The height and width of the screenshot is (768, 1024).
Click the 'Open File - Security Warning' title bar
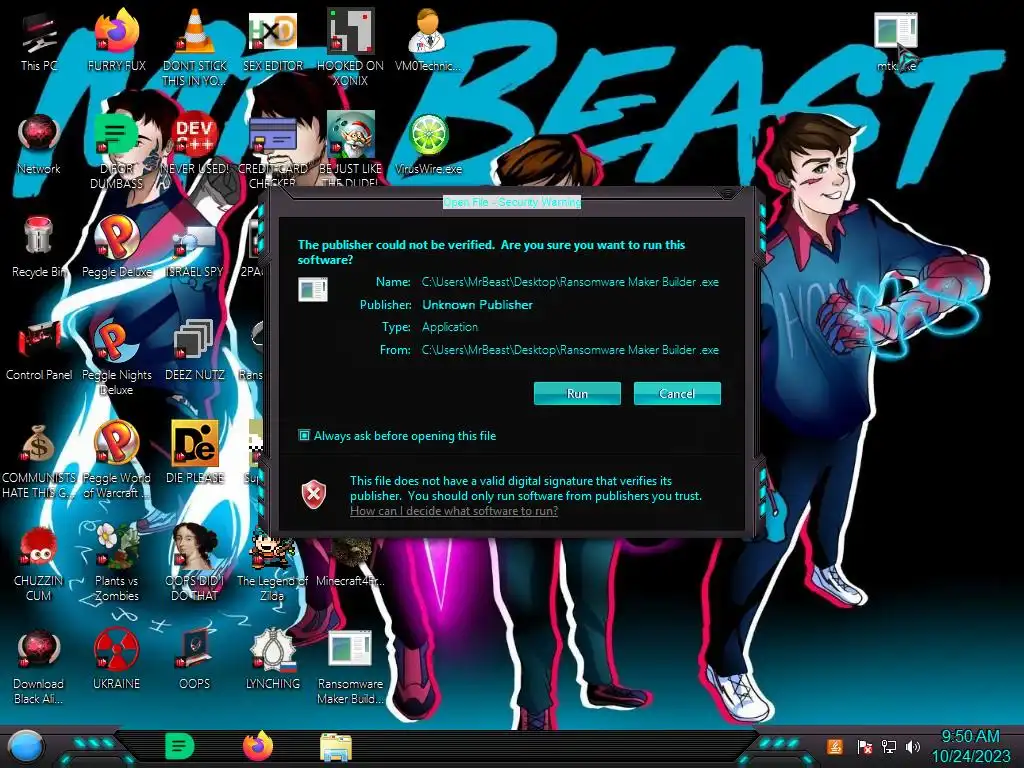tap(511, 202)
